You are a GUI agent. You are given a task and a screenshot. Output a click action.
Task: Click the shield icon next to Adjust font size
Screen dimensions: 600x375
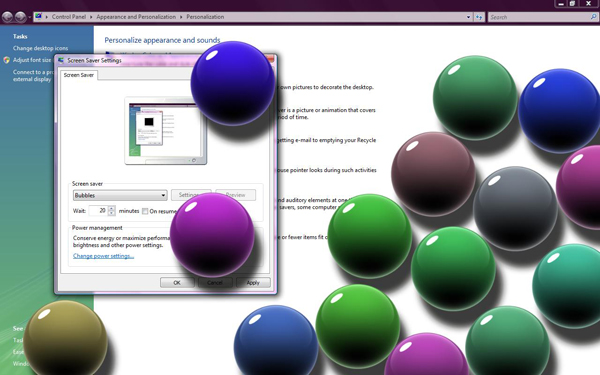pyautogui.click(x=6, y=60)
